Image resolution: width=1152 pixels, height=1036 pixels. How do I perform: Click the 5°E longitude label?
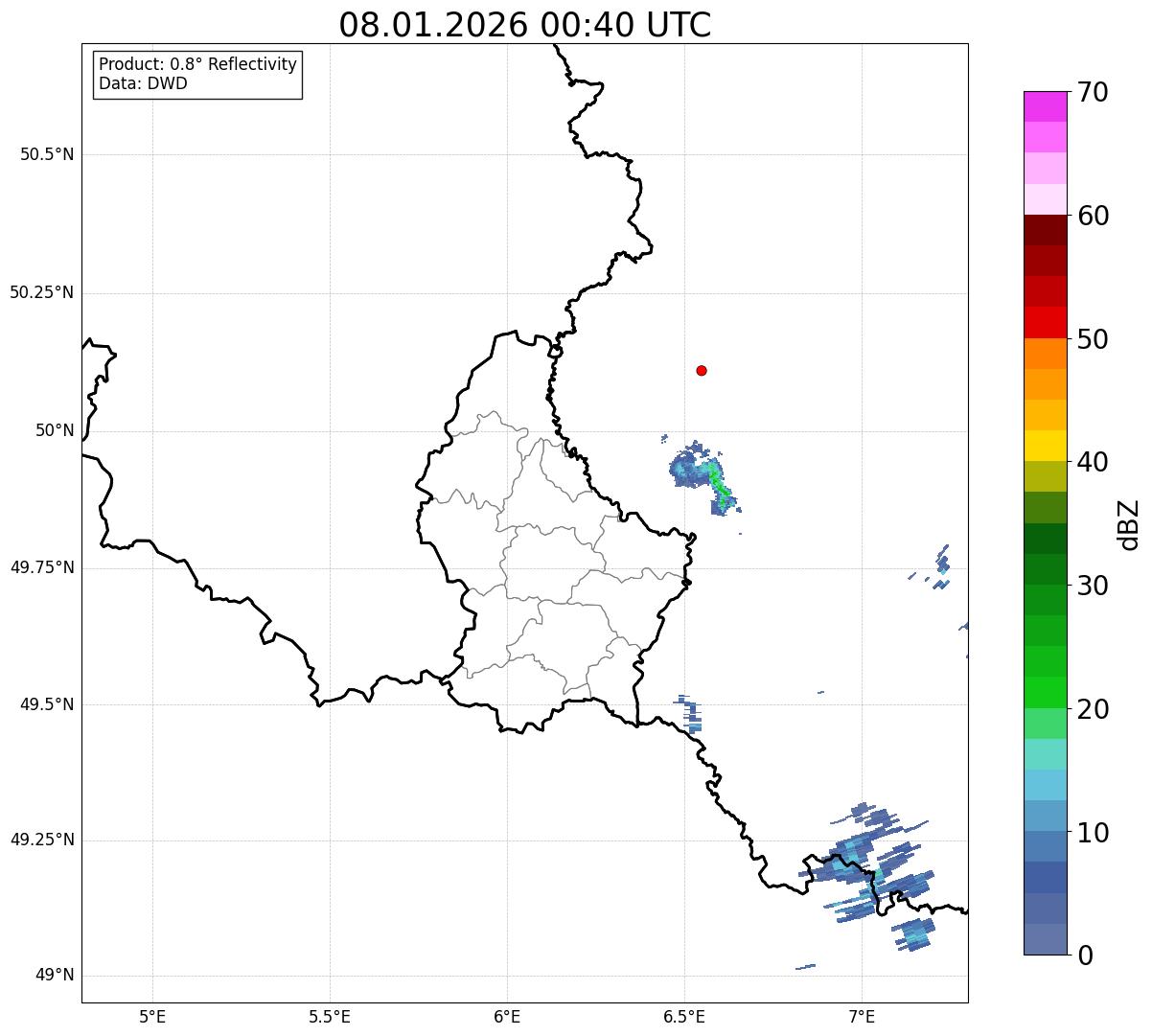click(152, 1017)
